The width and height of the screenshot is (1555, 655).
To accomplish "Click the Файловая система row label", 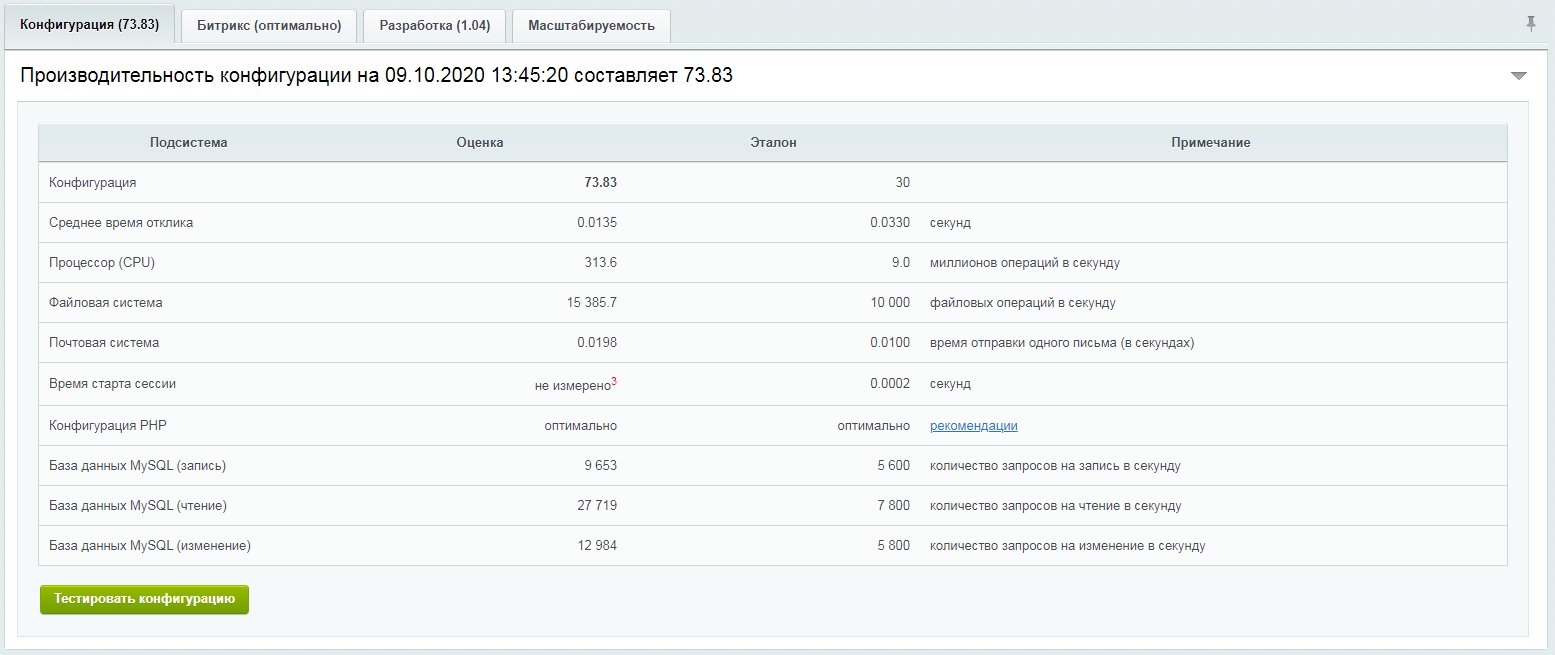I will (106, 302).
